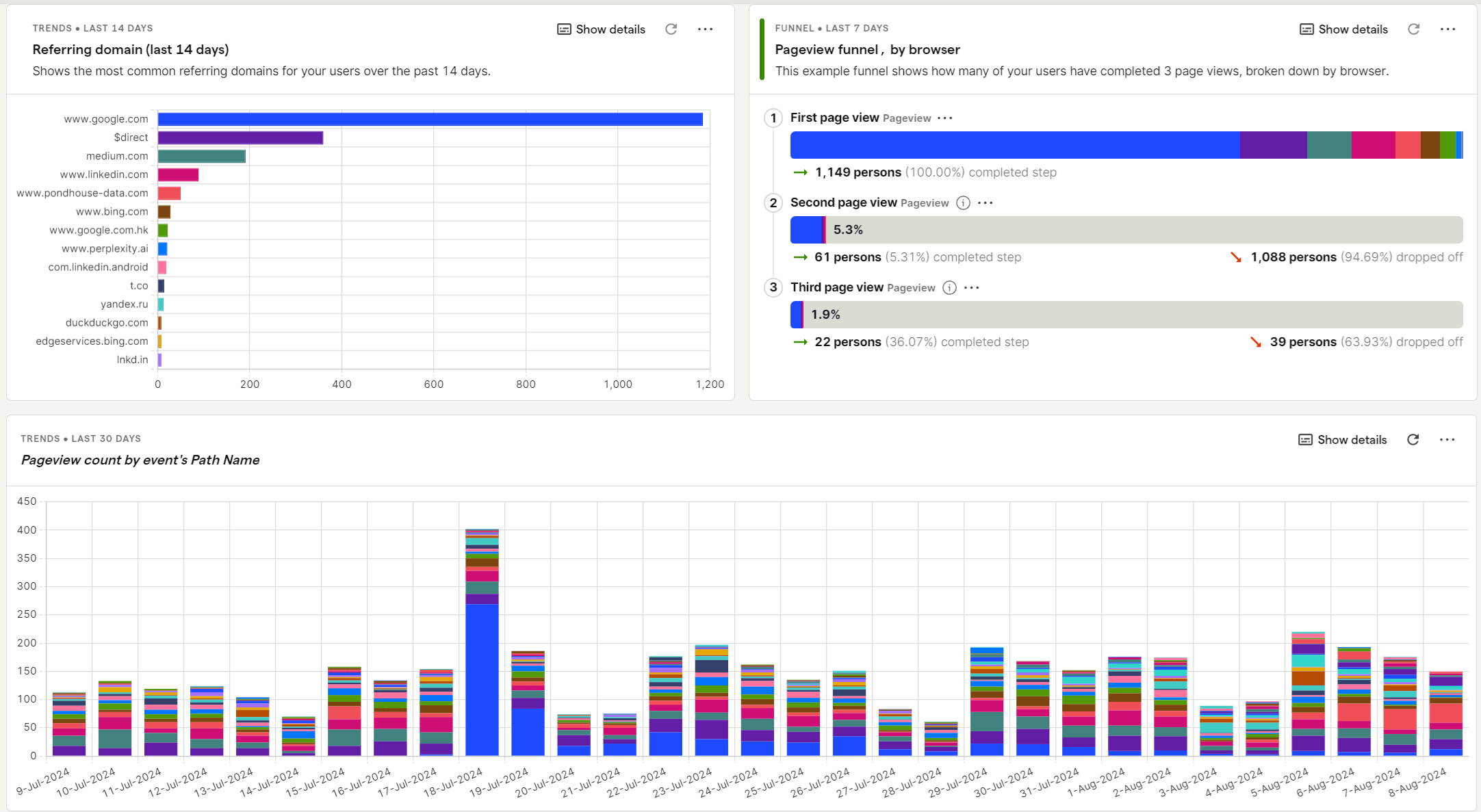Image resolution: width=1481 pixels, height=812 pixels.
Task: Open more options for the Pageview count chart
Action: pos(1448,440)
